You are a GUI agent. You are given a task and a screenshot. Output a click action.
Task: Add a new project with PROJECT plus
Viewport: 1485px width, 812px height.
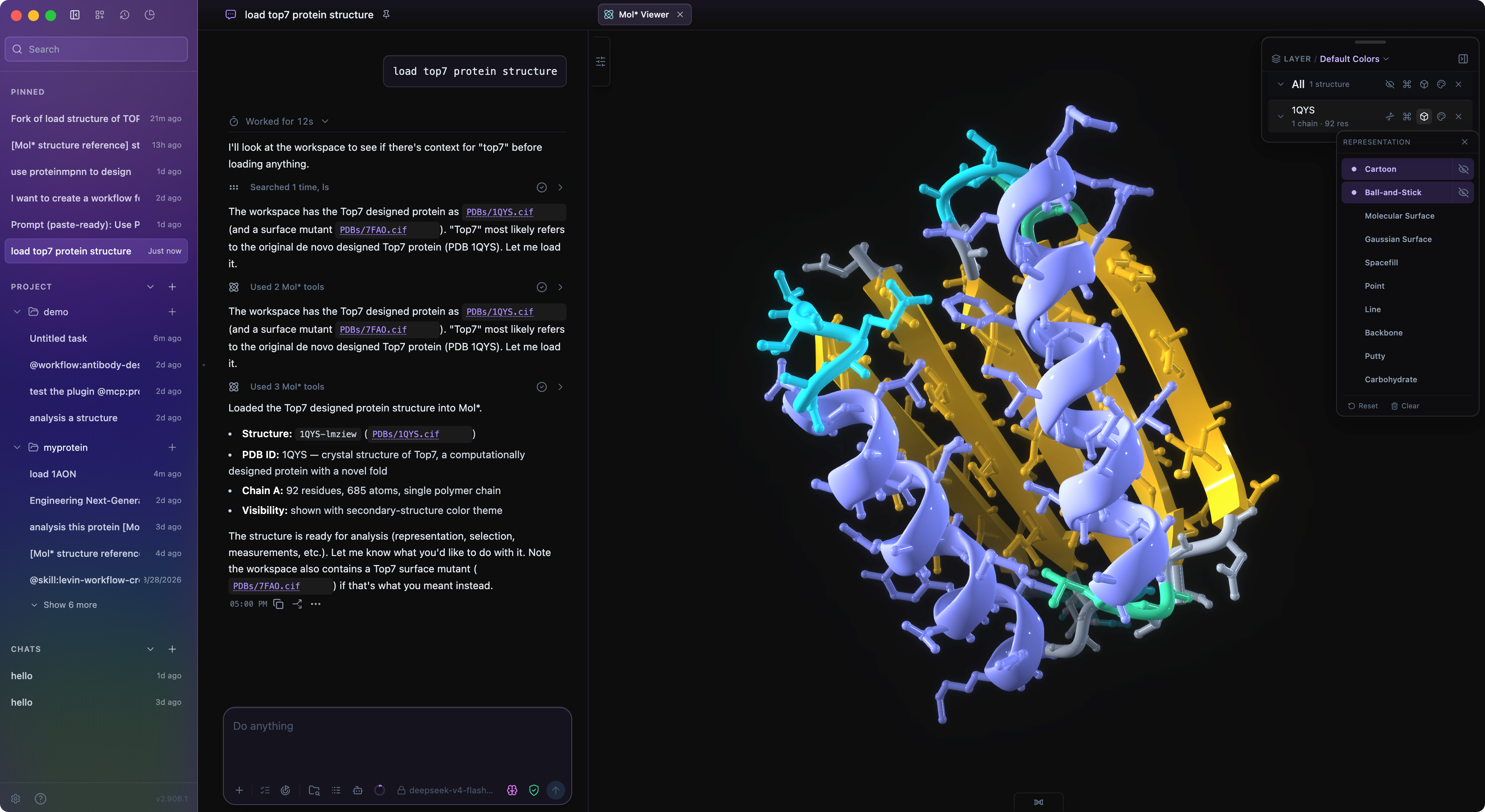pyautogui.click(x=172, y=286)
